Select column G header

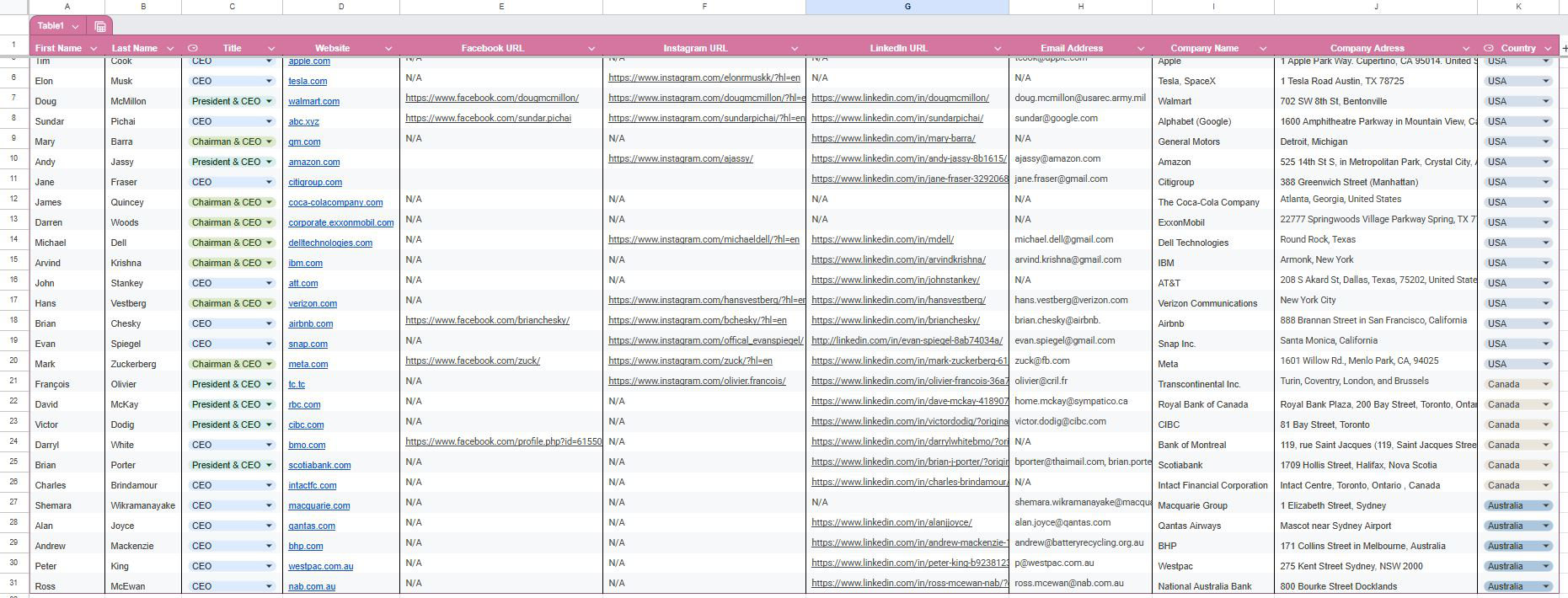[907, 7]
